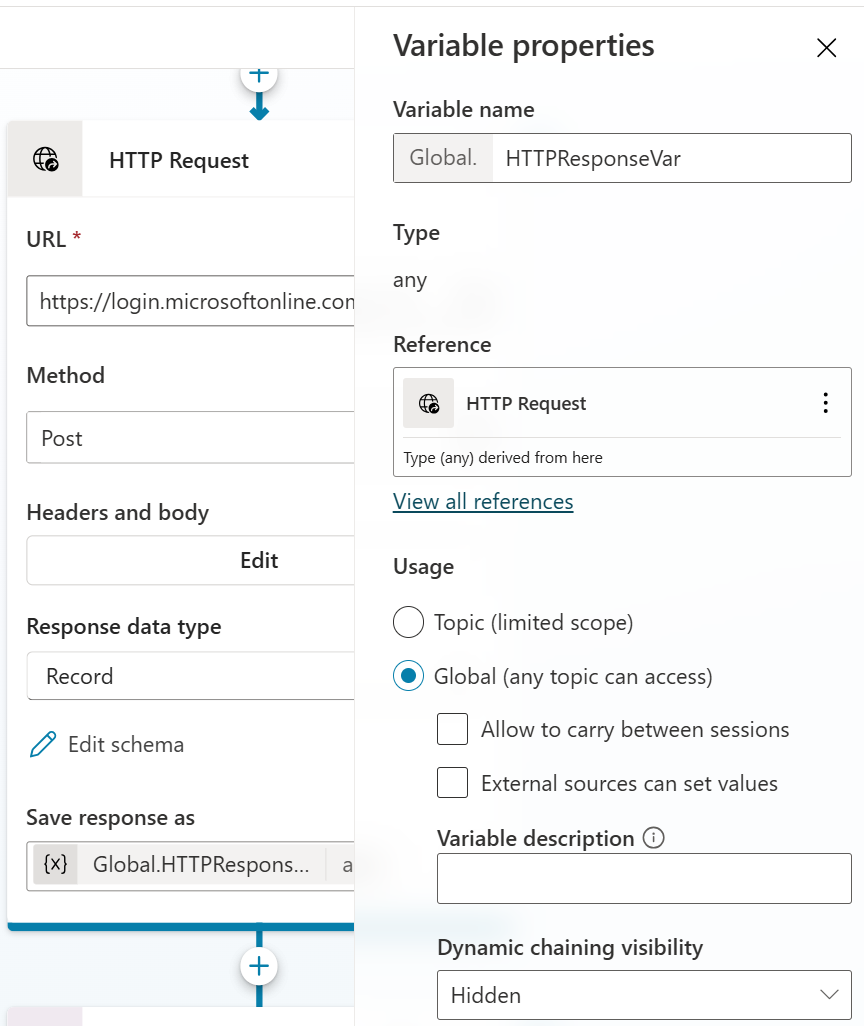Open the Method dropdown showing Post
The image size is (864, 1026).
click(190, 438)
